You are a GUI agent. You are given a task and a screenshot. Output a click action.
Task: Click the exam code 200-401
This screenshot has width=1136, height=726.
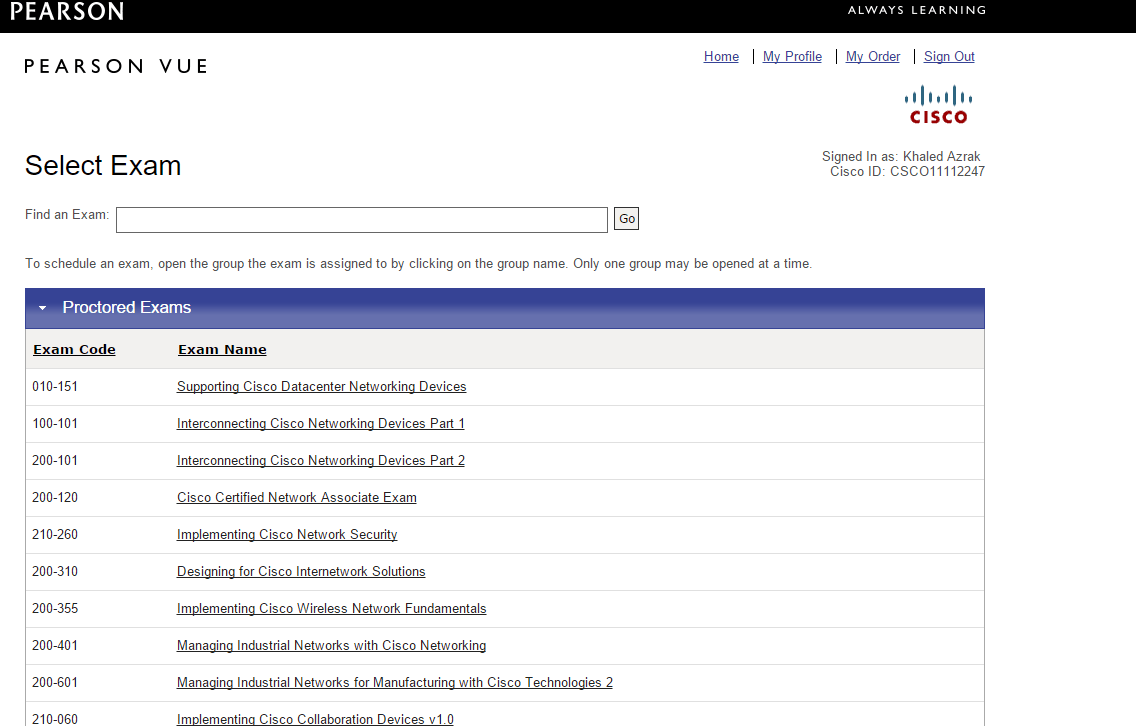point(54,646)
